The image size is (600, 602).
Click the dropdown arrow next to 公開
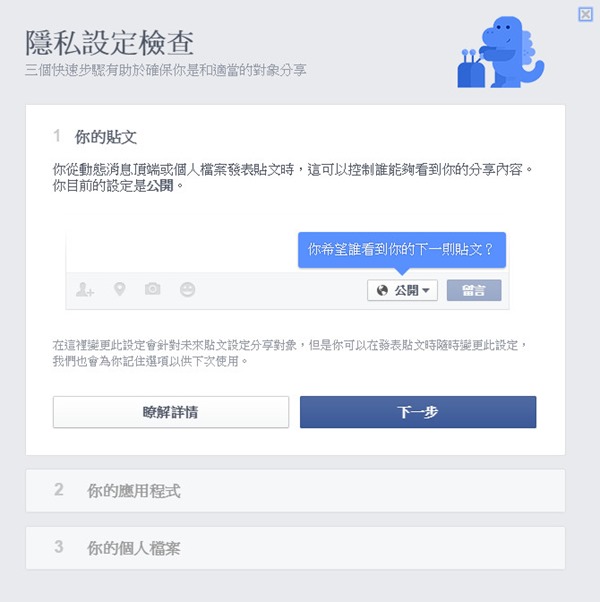click(x=426, y=291)
